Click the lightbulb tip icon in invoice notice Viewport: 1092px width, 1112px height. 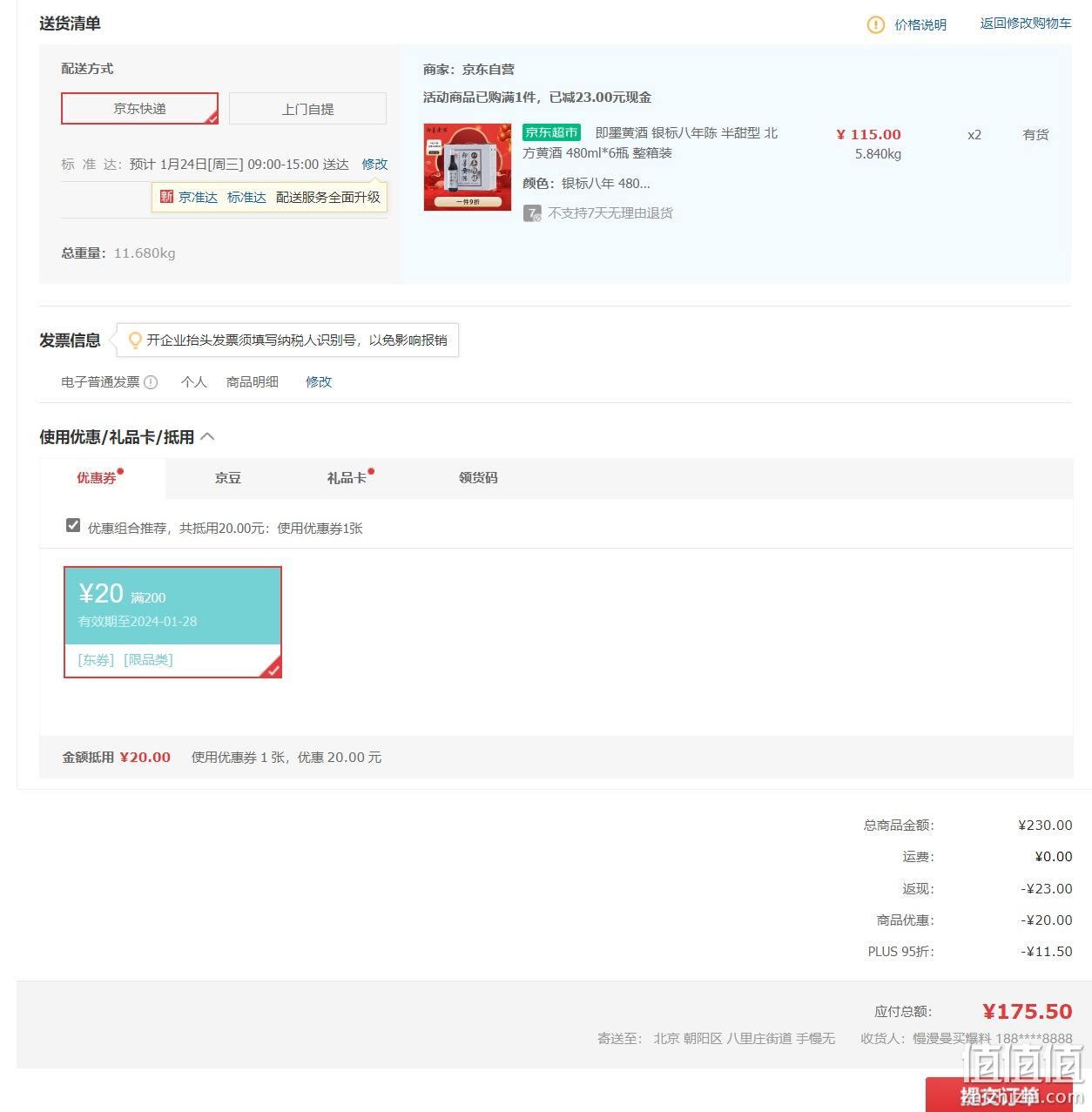pyautogui.click(x=135, y=340)
